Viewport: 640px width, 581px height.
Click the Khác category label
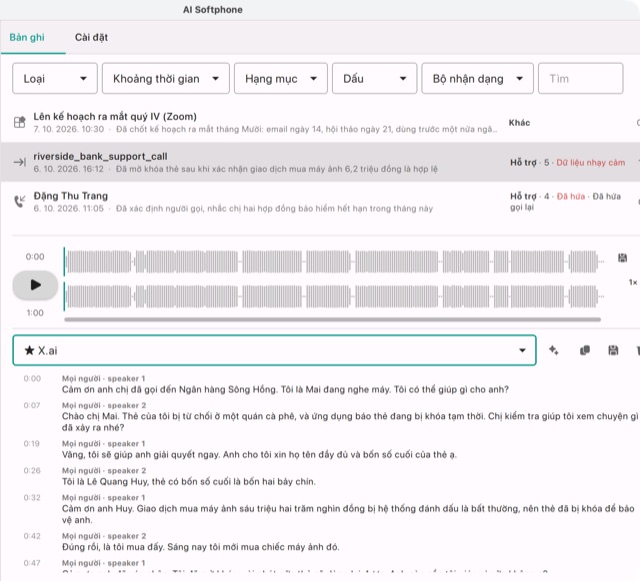(519, 122)
